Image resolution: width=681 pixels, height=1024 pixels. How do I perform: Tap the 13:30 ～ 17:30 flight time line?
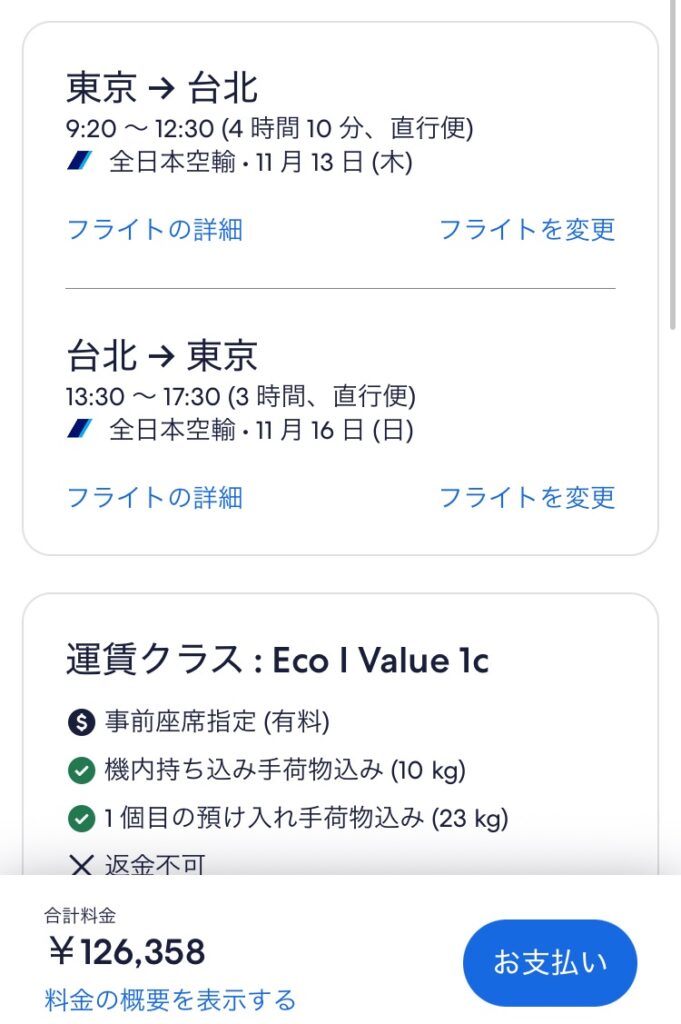point(240,396)
